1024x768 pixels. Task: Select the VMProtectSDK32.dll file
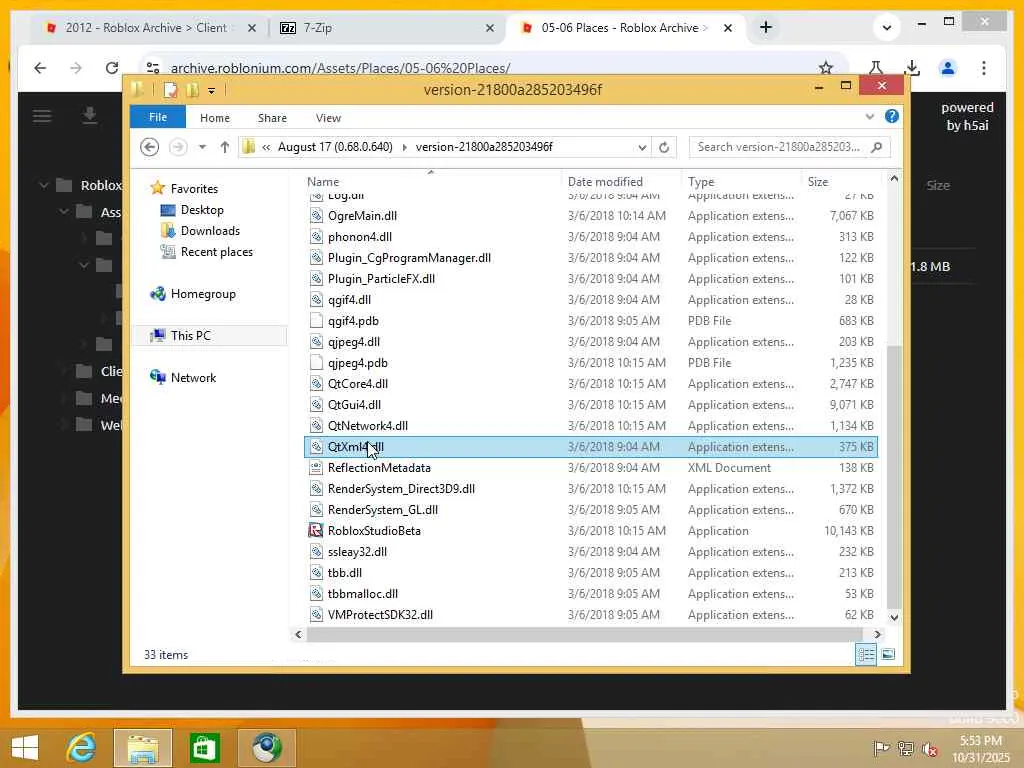(590, 615)
